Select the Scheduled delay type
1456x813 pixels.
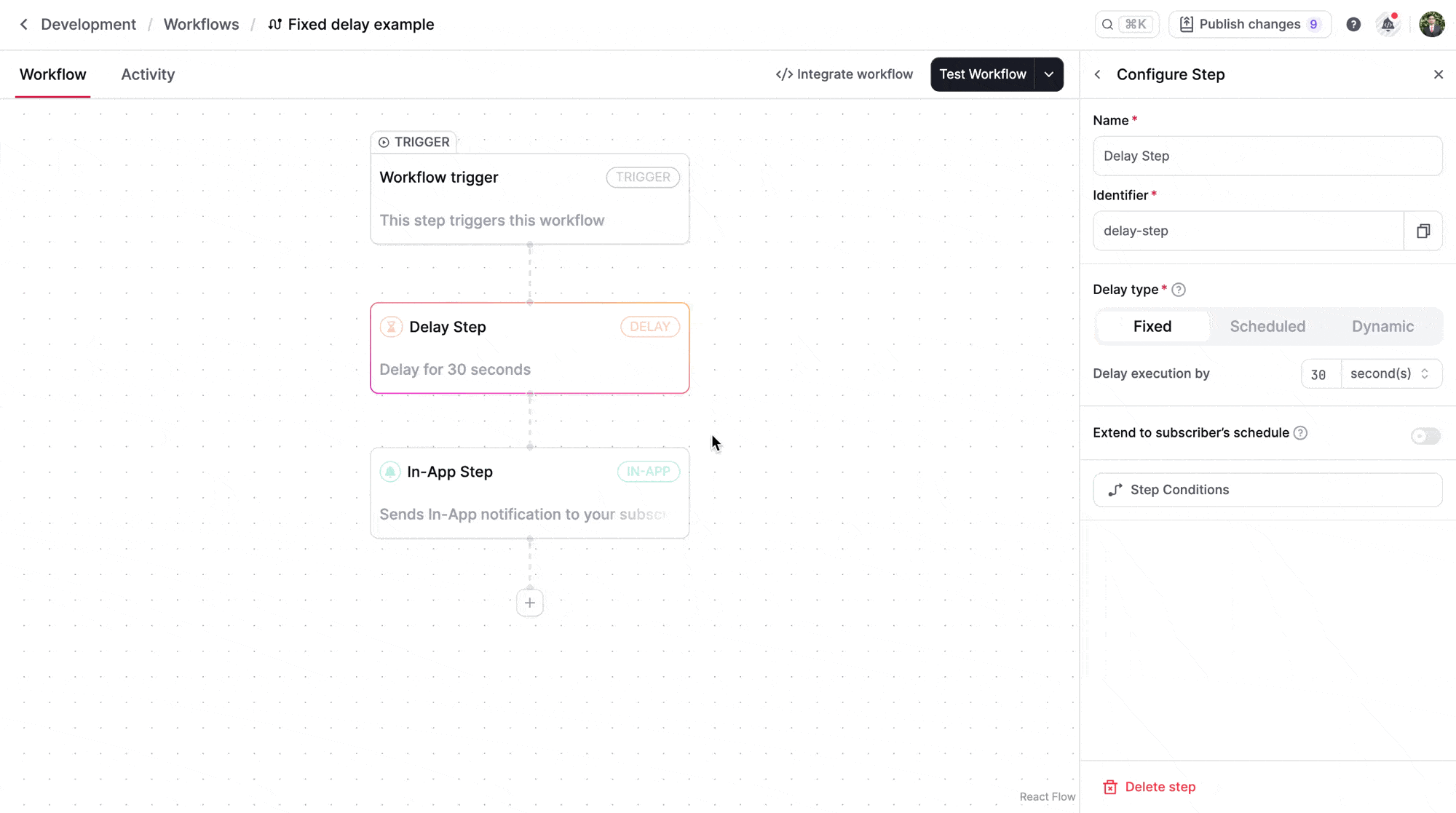1267,326
